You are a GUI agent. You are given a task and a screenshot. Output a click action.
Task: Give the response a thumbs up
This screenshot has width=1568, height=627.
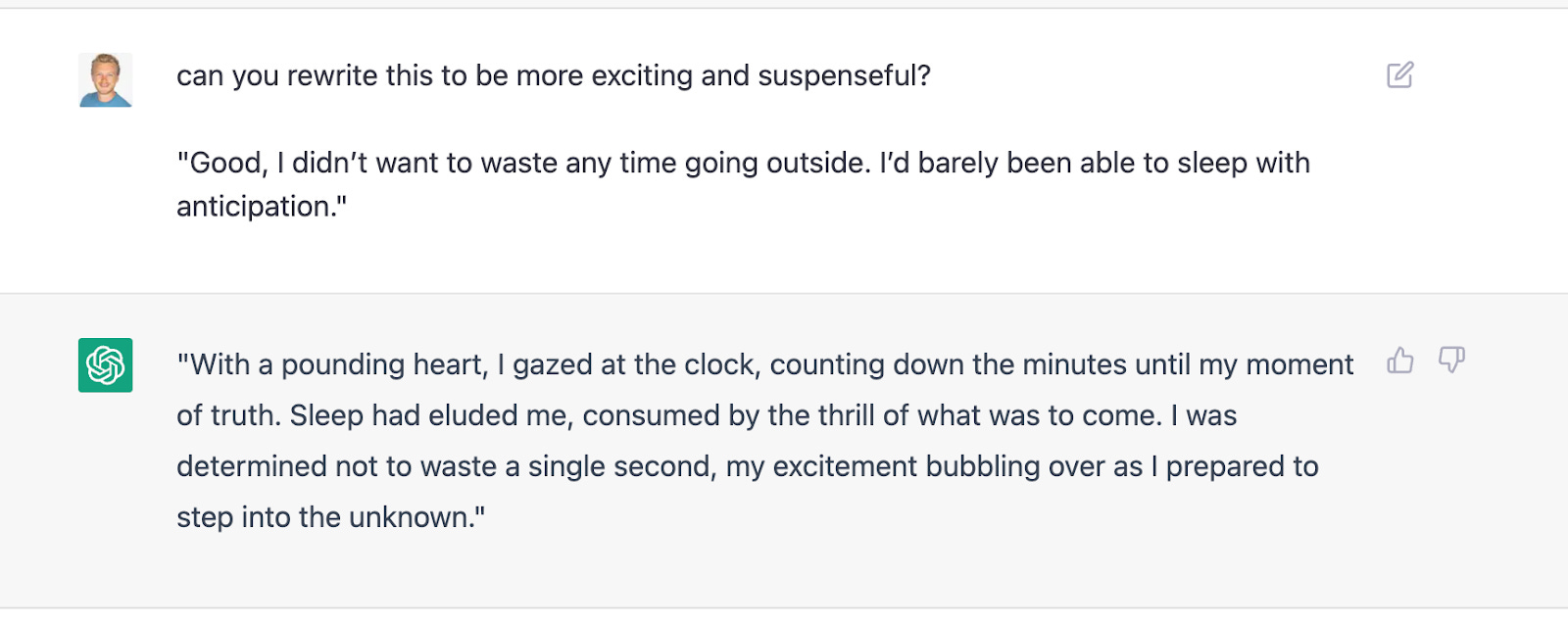(x=1399, y=361)
